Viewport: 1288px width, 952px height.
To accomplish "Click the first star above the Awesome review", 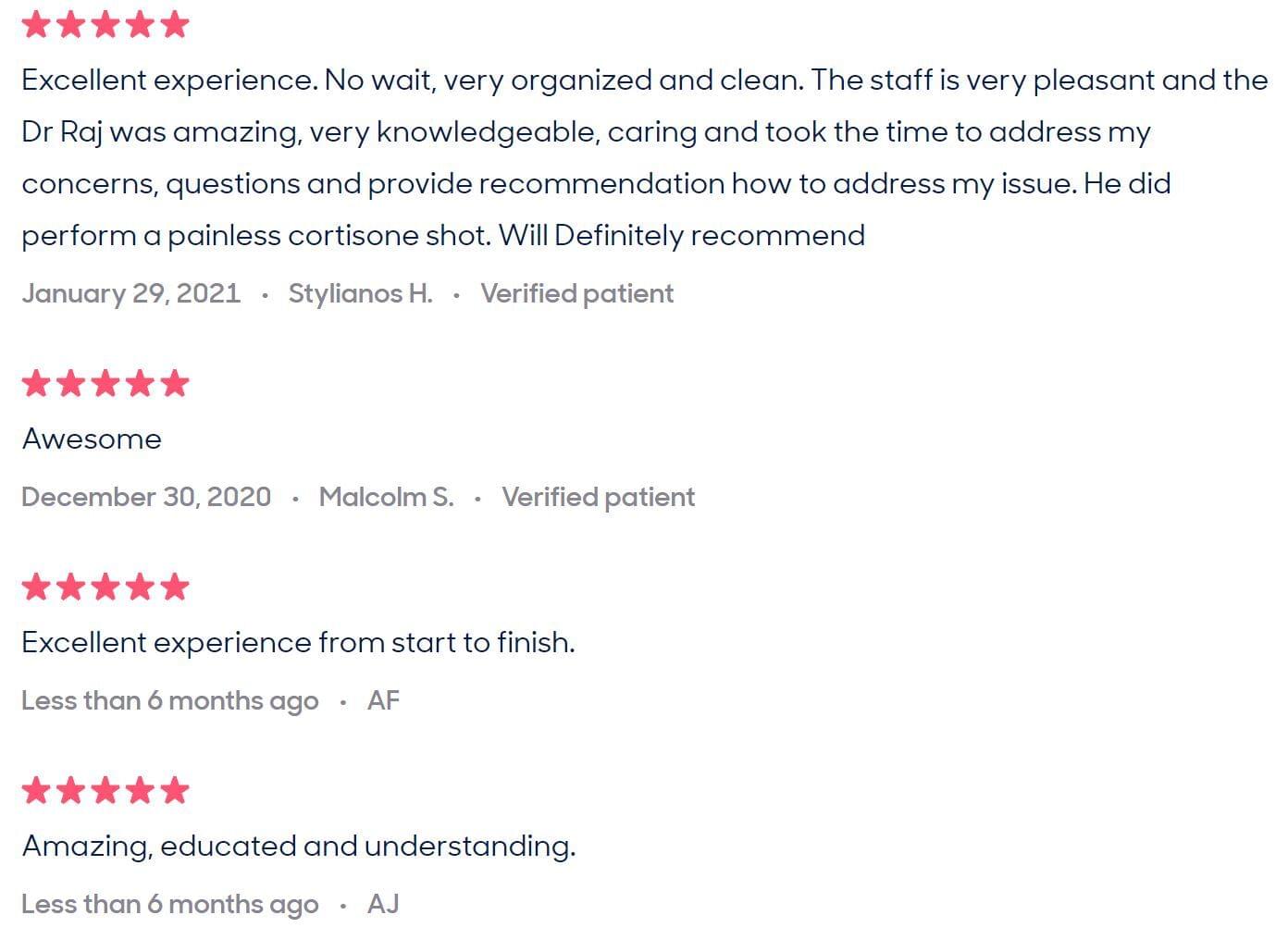I will 36,383.
